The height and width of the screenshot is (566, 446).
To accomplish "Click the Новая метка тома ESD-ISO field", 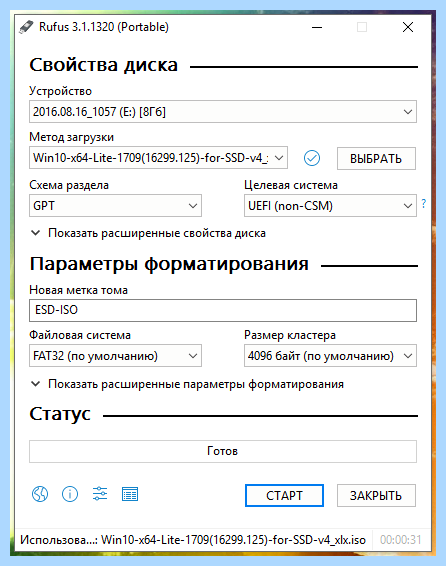I will [x=223, y=310].
